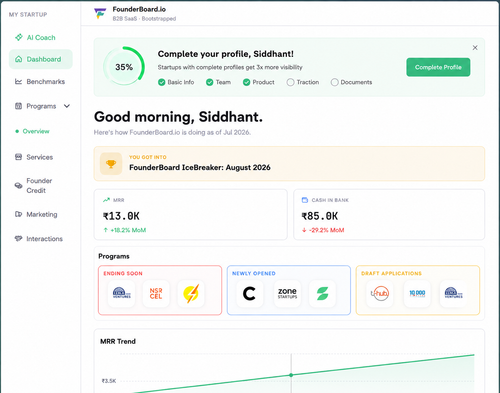Click the Interactions handshake icon
Viewport: 500px width, 393px height.
[x=18, y=239]
